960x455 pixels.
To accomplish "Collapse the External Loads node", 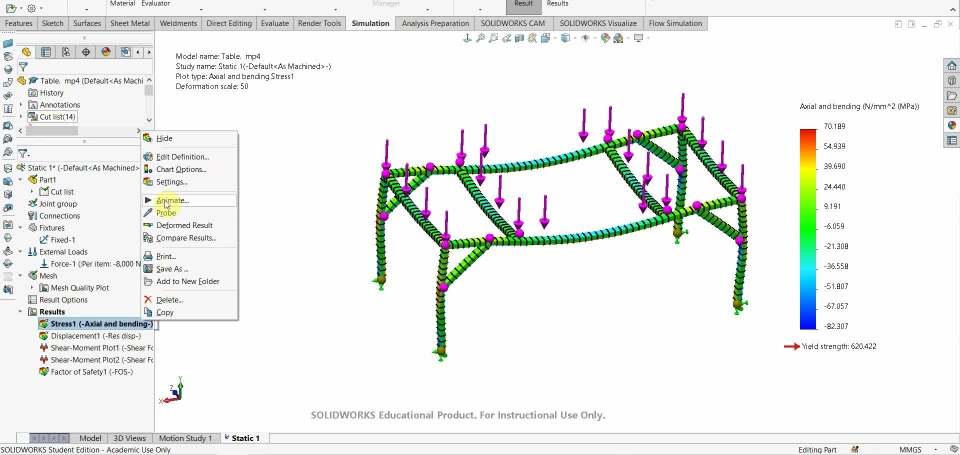I will pyautogui.click(x=20, y=252).
